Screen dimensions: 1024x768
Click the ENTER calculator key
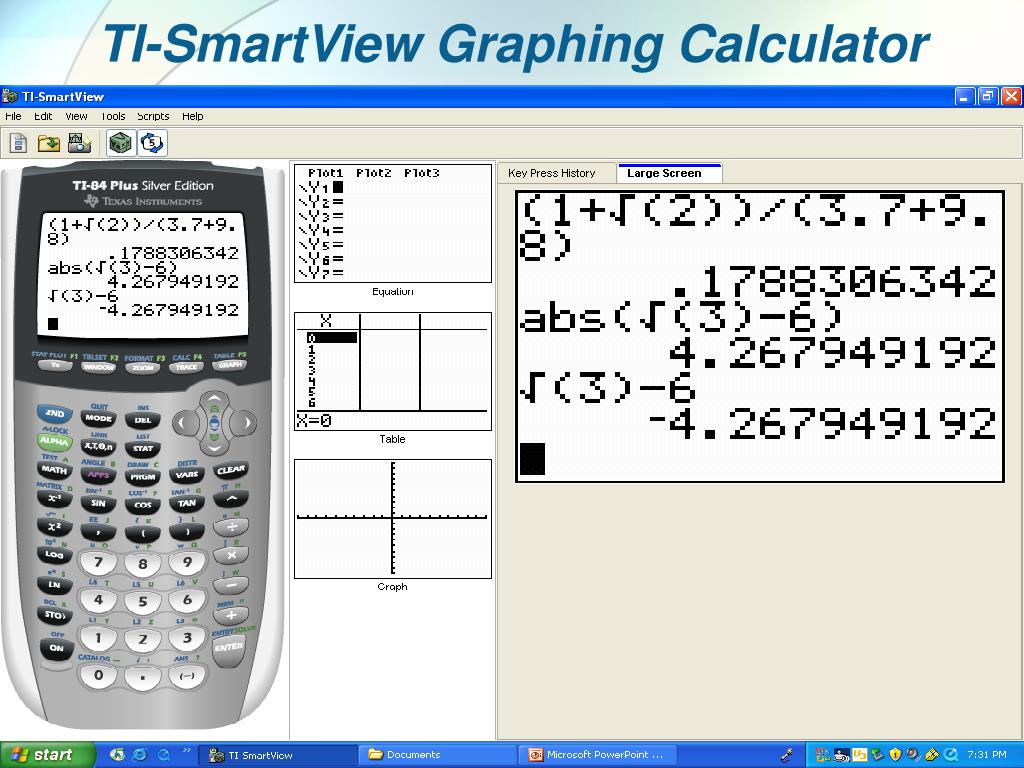pos(229,648)
